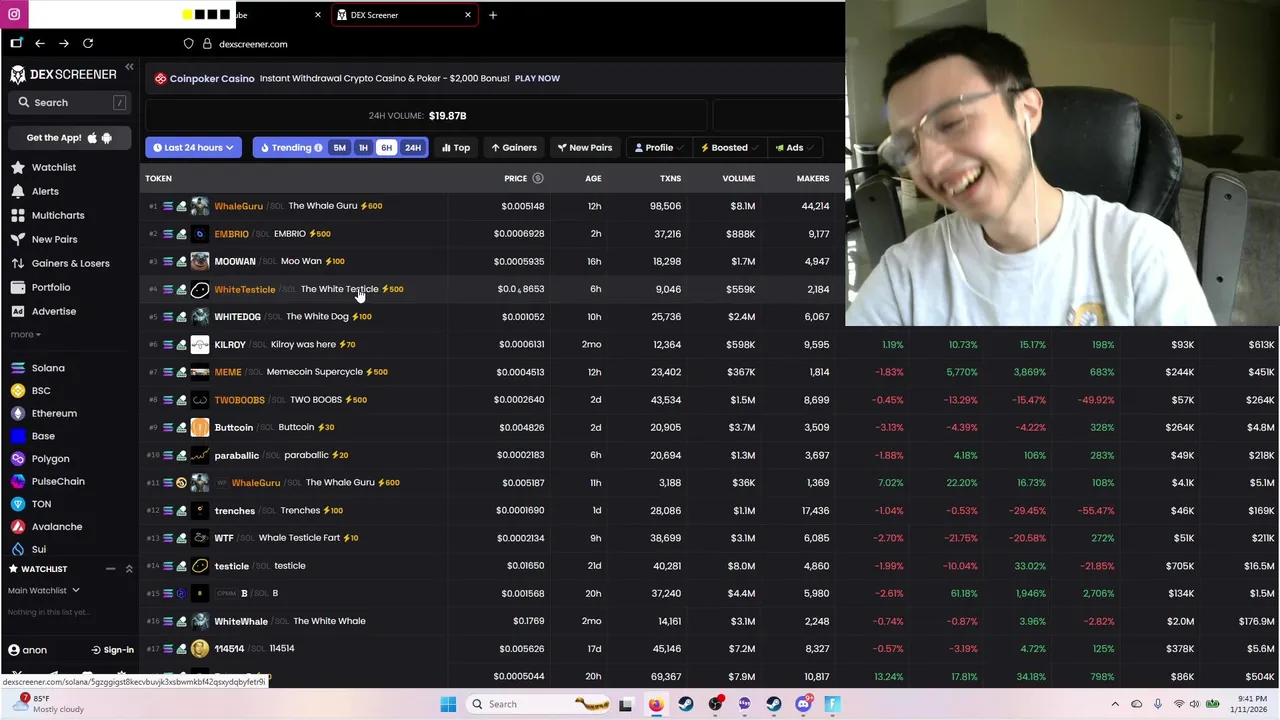
Task: Open the EMBRIO token row
Action: (x=492, y=234)
